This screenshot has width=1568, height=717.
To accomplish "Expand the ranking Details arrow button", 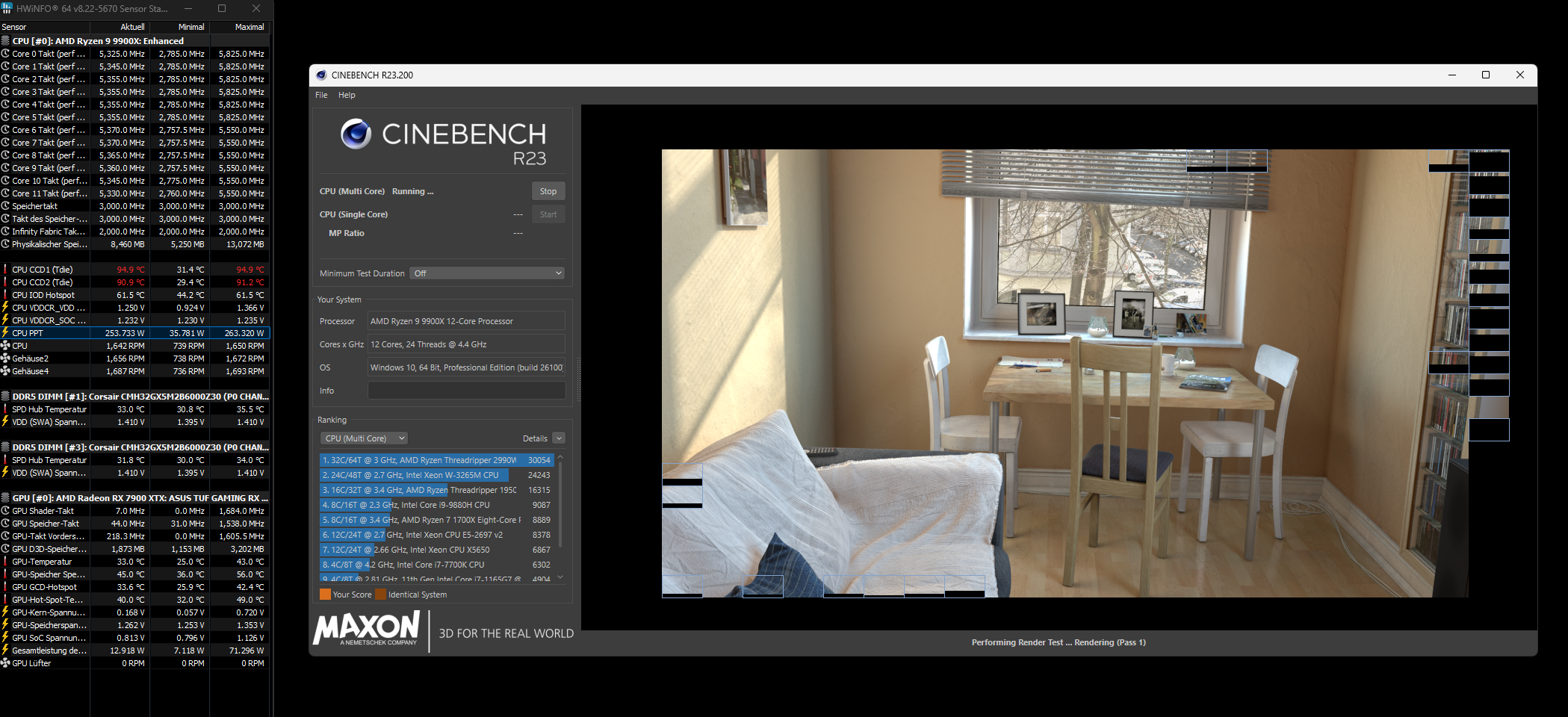I will click(559, 438).
